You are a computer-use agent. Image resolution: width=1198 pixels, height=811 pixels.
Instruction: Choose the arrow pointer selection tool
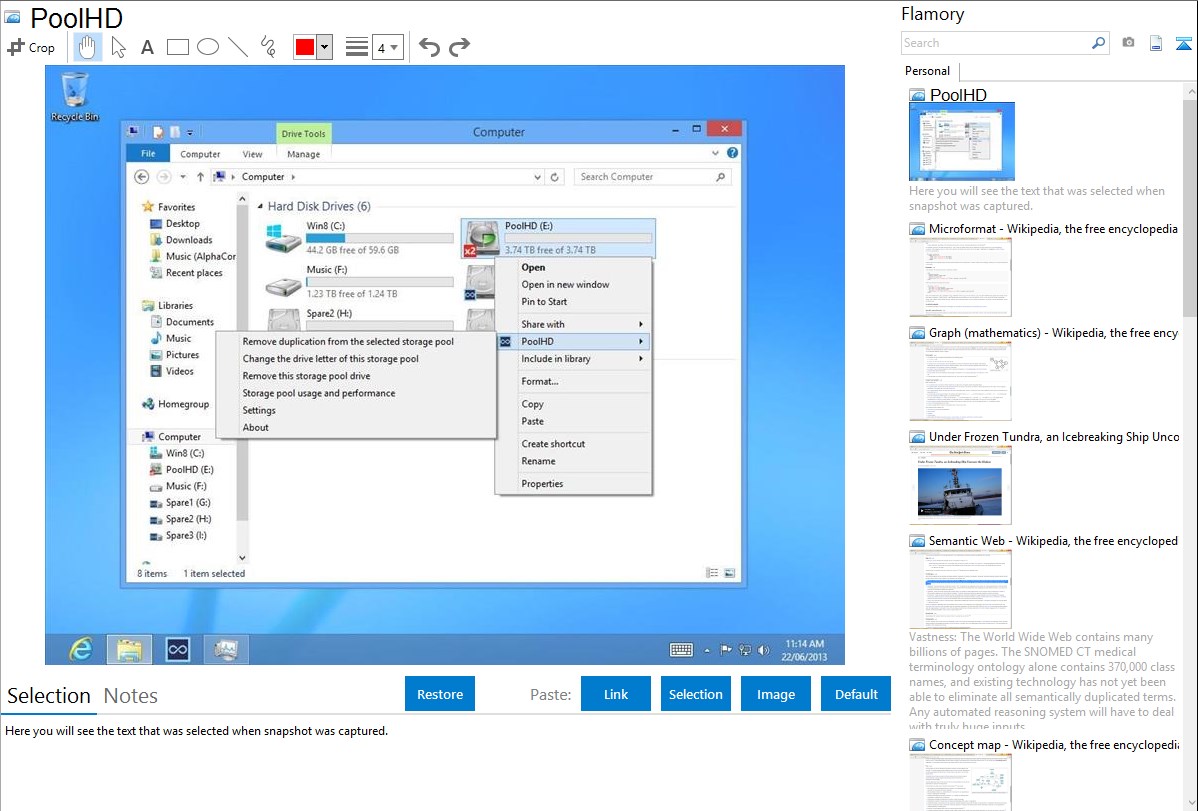click(118, 47)
